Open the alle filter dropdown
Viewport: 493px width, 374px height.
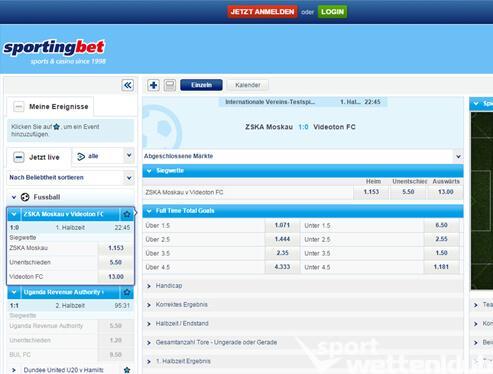pos(129,155)
